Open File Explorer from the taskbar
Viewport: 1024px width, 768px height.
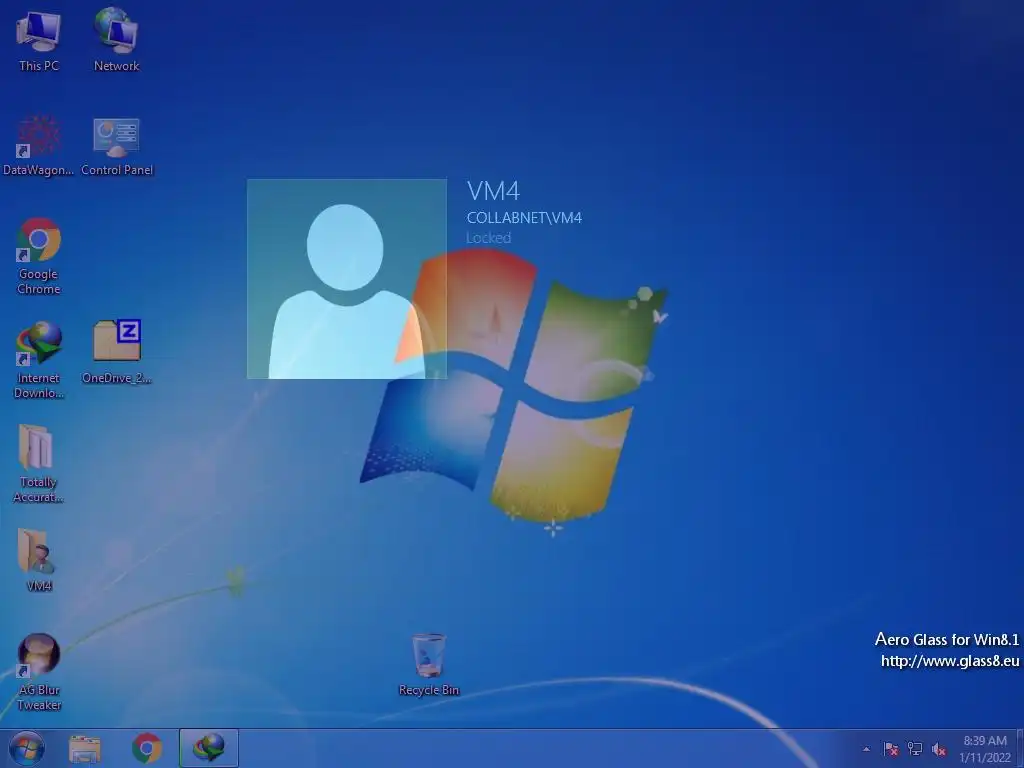pyautogui.click(x=85, y=748)
